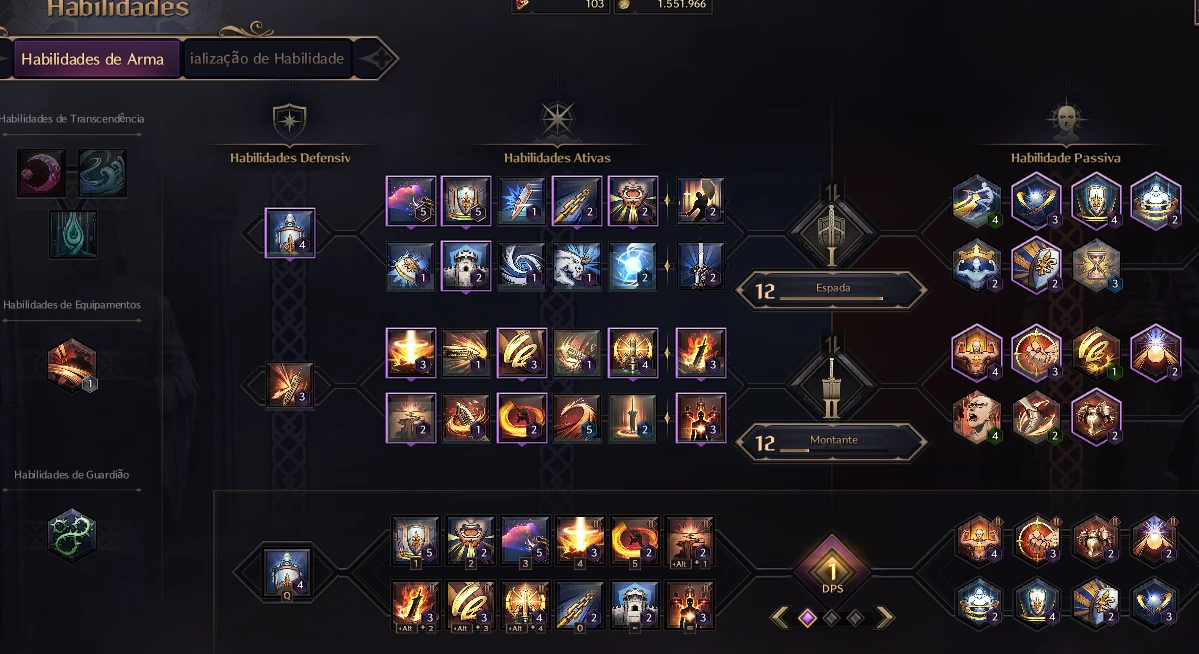1199x654 pixels.
Task: Choose the blue energy orb Espada skill
Action: tap(632, 265)
